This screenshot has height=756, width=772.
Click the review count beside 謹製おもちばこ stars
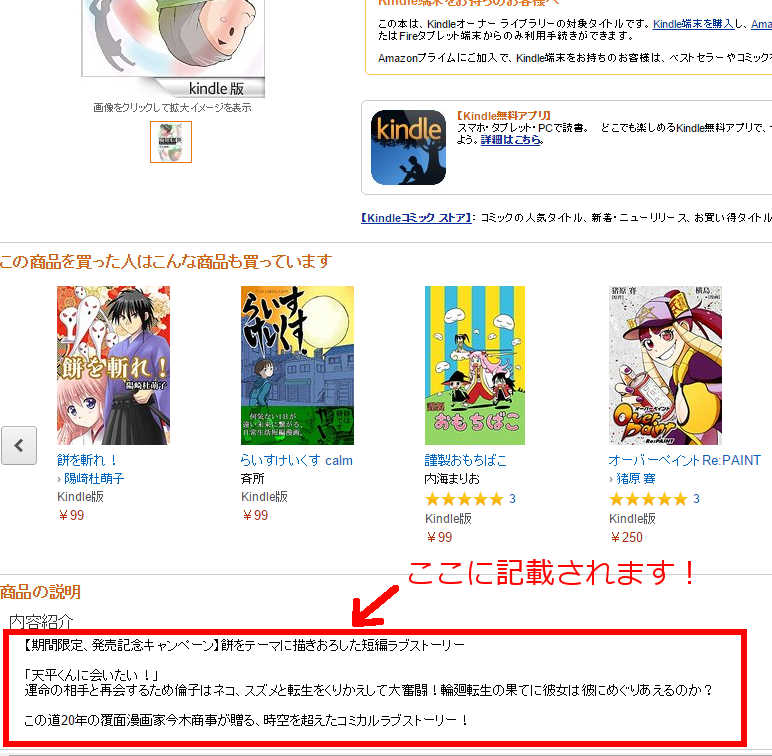(513, 499)
